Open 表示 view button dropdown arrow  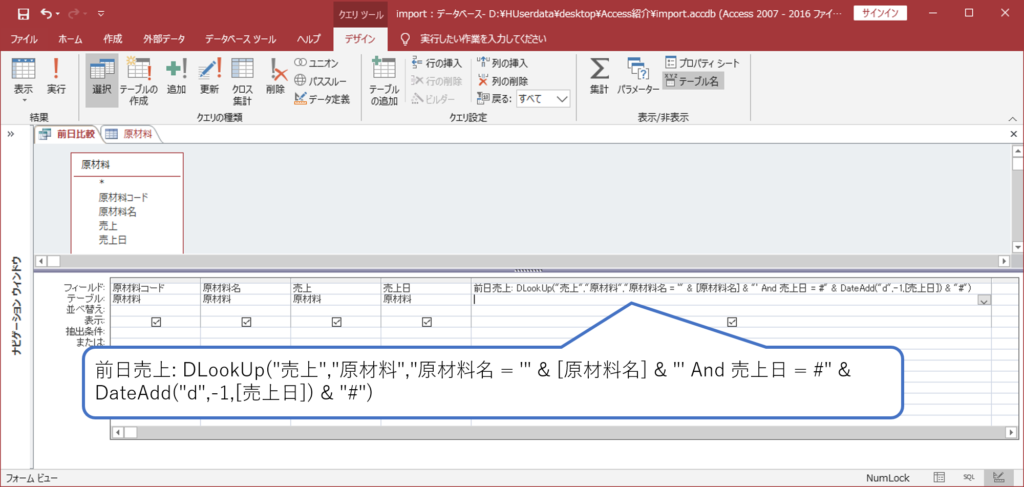(x=24, y=101)
